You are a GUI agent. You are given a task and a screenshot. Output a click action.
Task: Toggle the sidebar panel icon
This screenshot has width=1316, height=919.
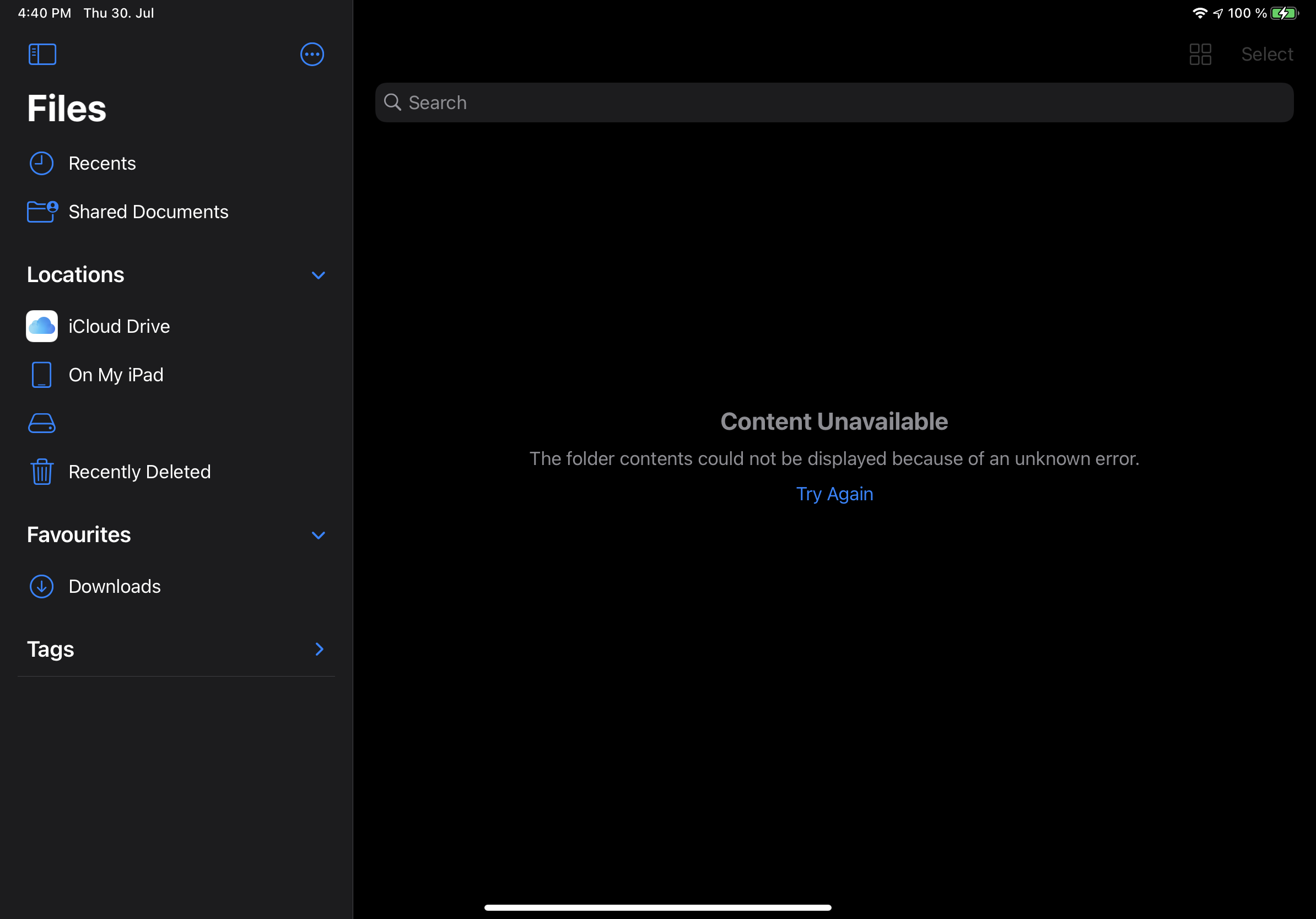(42, 55)
